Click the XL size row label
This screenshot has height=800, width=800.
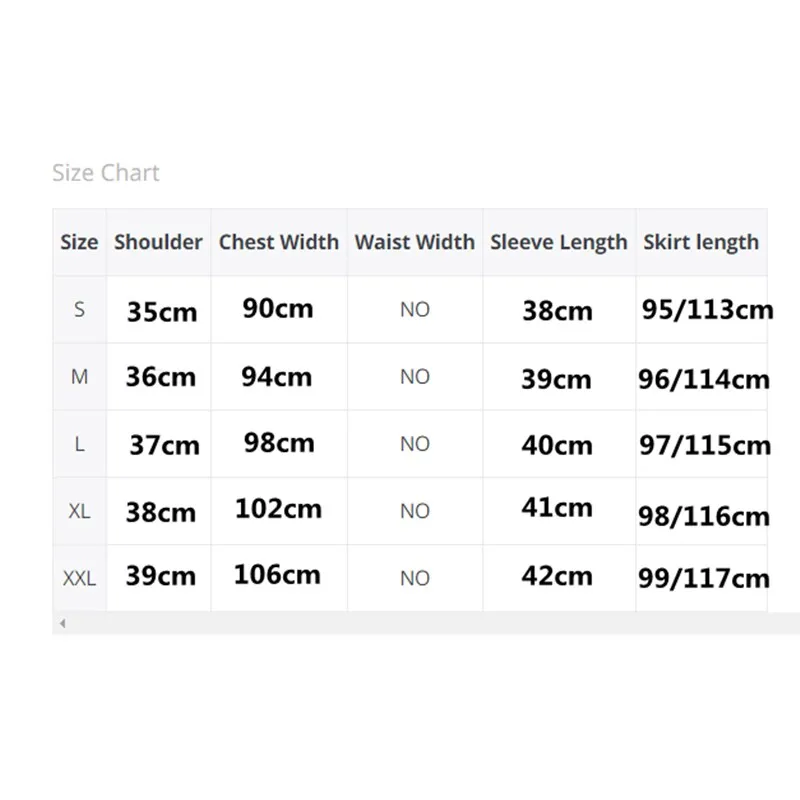79,511
